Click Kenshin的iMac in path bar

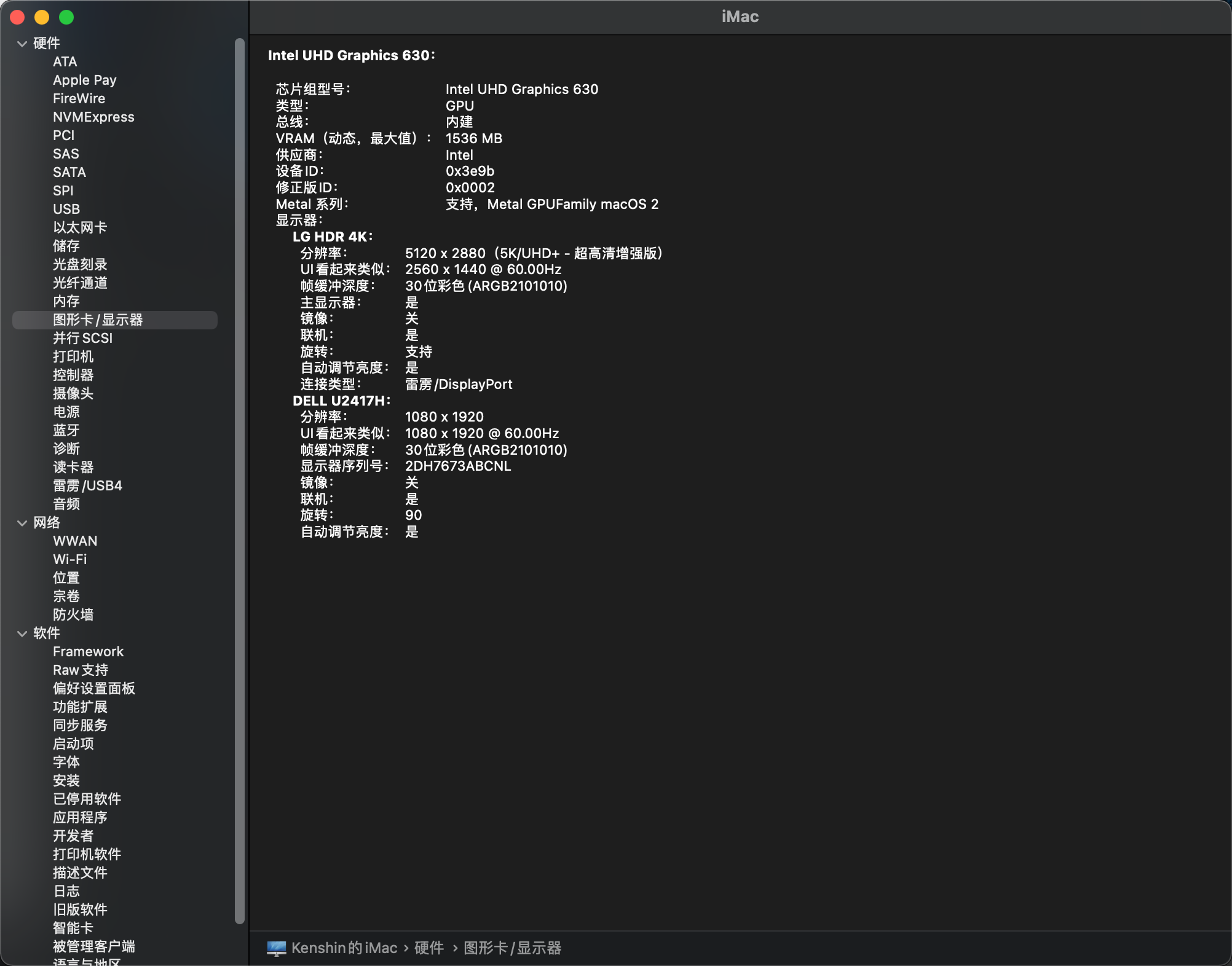[x=344, y=948]
